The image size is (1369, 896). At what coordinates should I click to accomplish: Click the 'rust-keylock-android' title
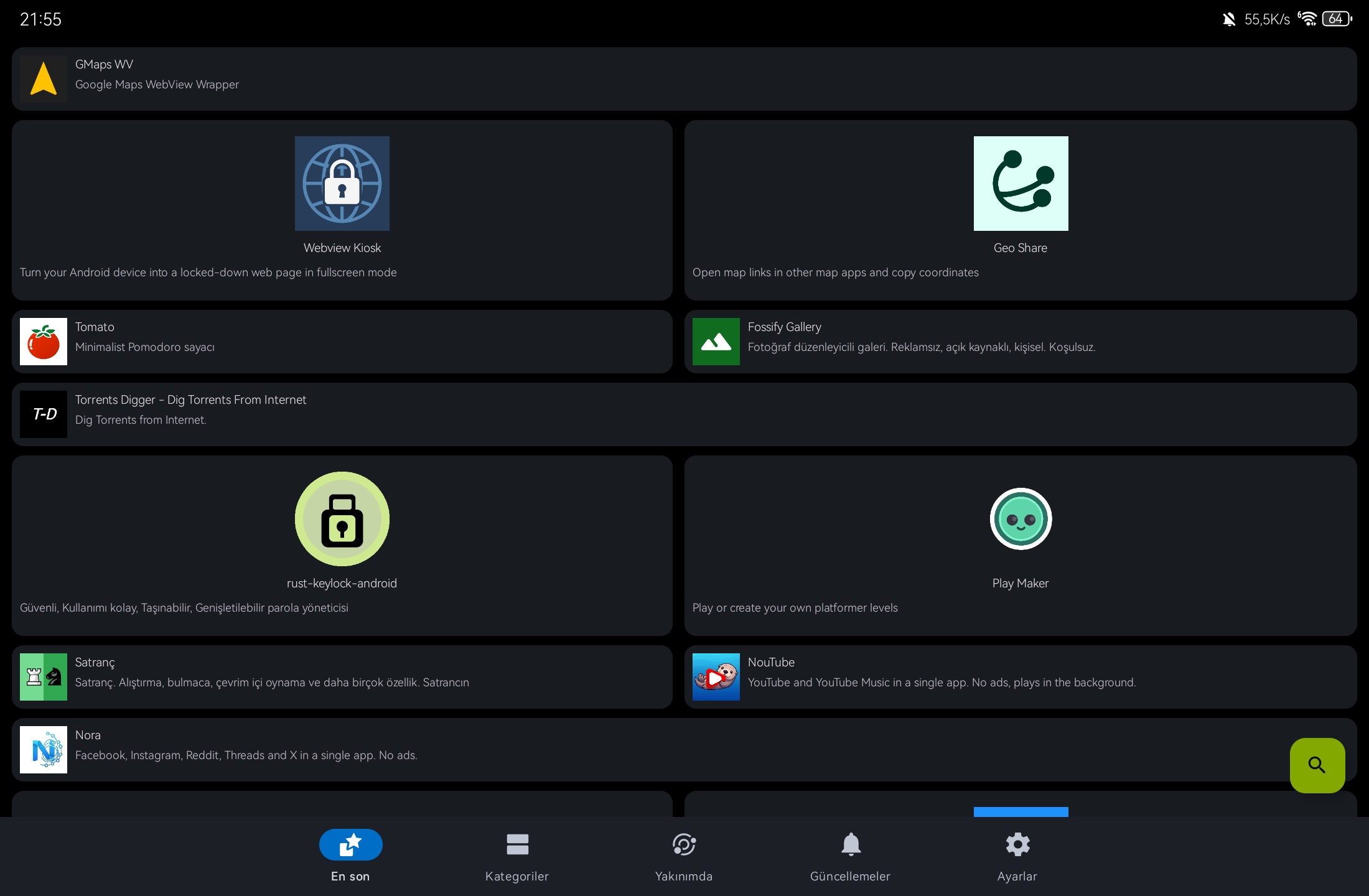click(342, 584)
